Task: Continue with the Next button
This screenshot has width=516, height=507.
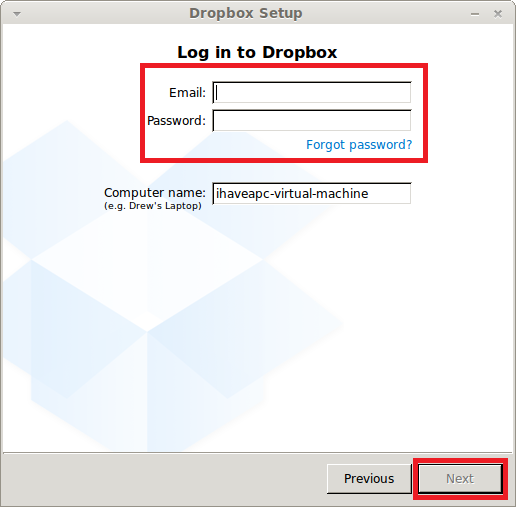Action: (x=460, y=479)
